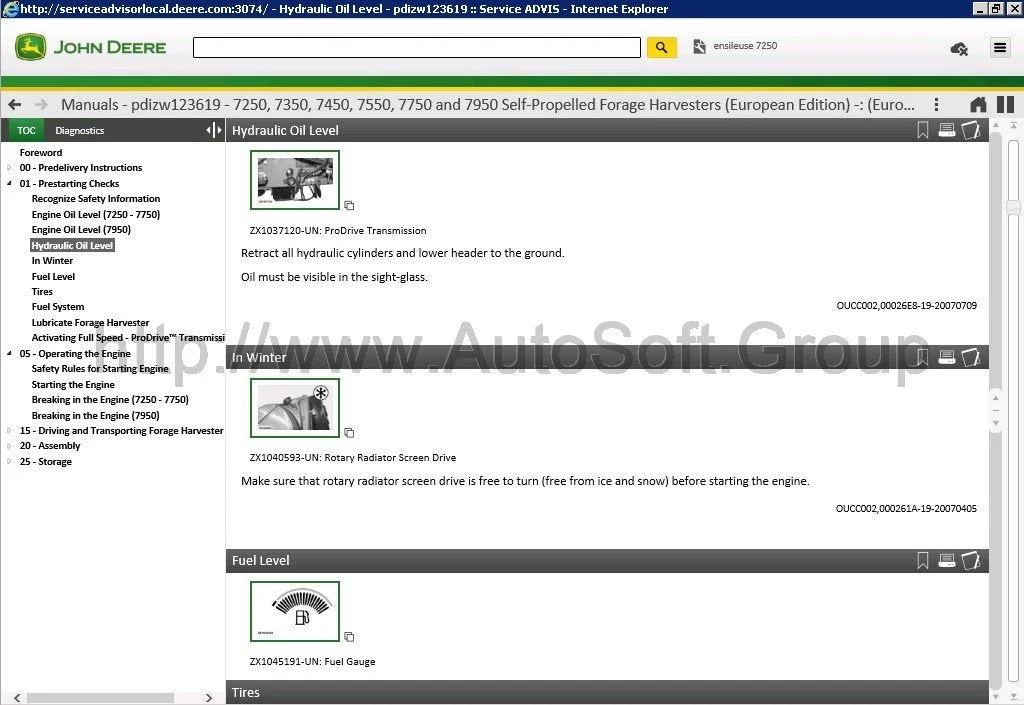
Task: Open the Fuel Gauge thumbnail image
Action: pyautogui.click(x=294, y=610)
